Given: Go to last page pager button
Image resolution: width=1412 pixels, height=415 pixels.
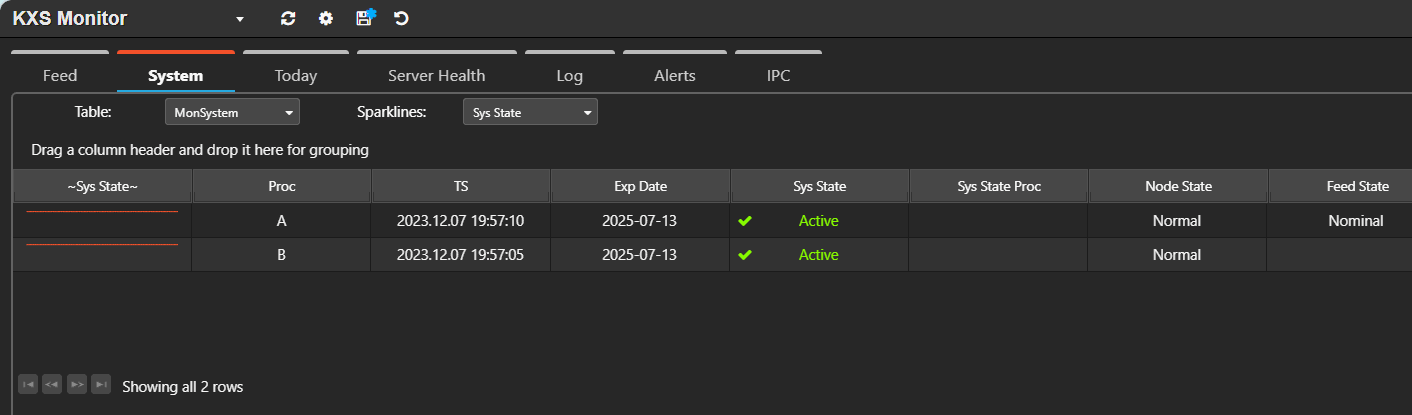Looking at the screenshot, I should click(101, 385).
